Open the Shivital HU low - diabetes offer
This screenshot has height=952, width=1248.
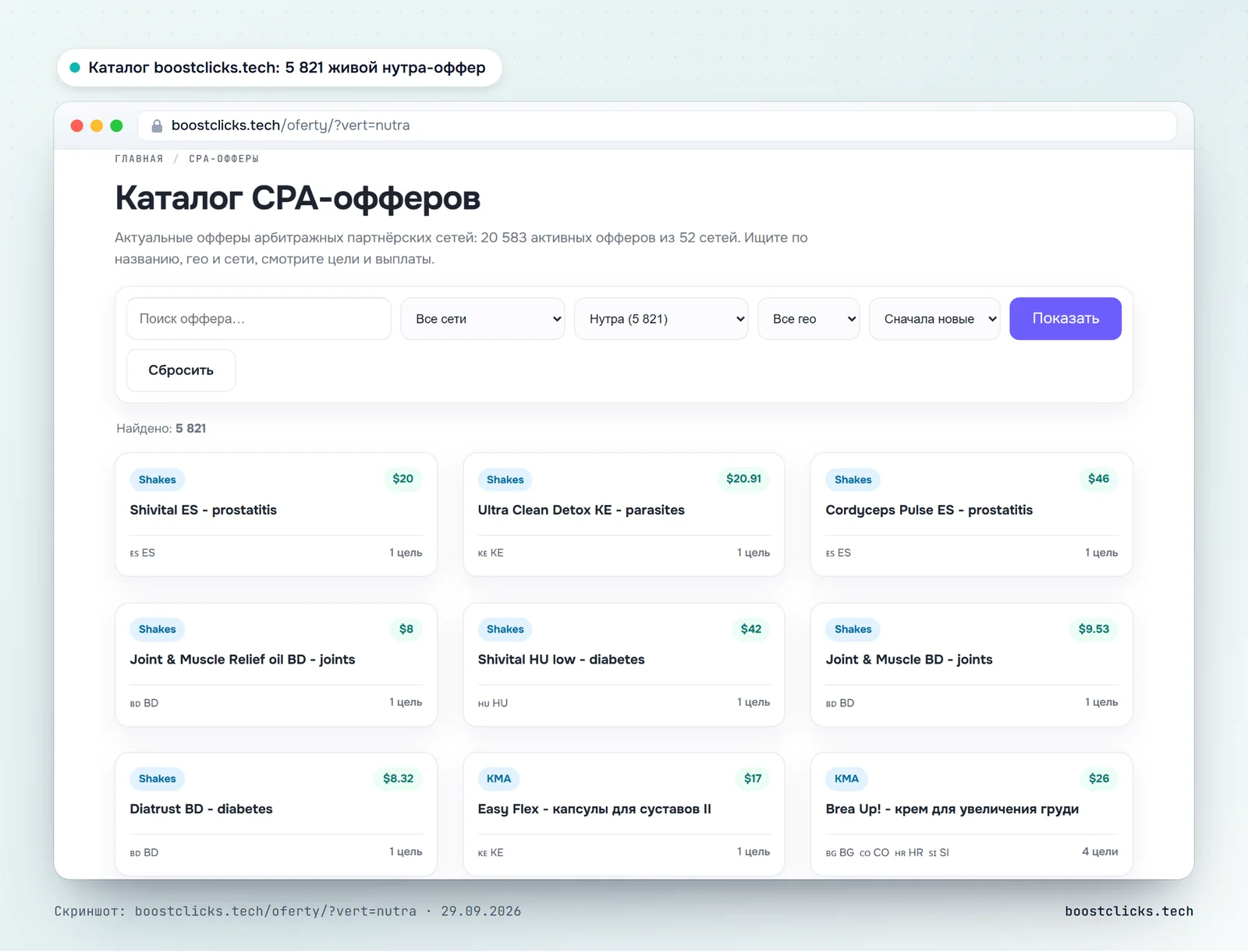pos(562,660)
